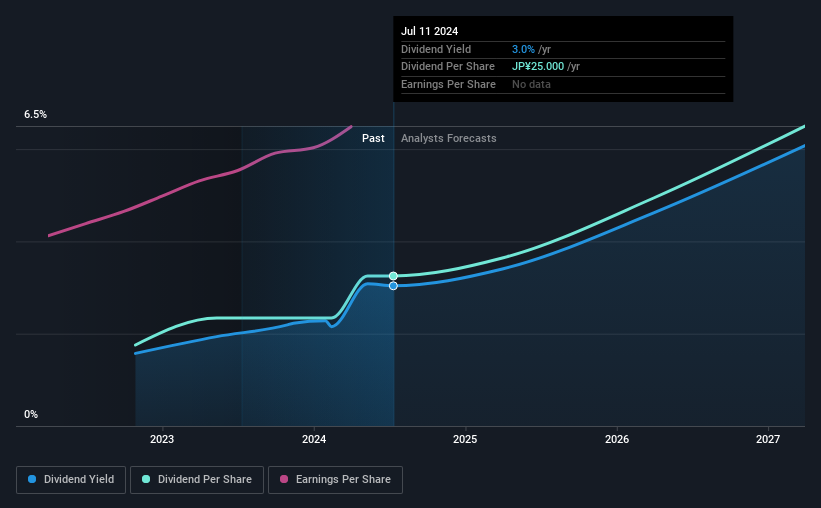The image size is (821, 508).
Task: Click the JP¥25.000 tooltip value
Action: (x=538, y=67)
